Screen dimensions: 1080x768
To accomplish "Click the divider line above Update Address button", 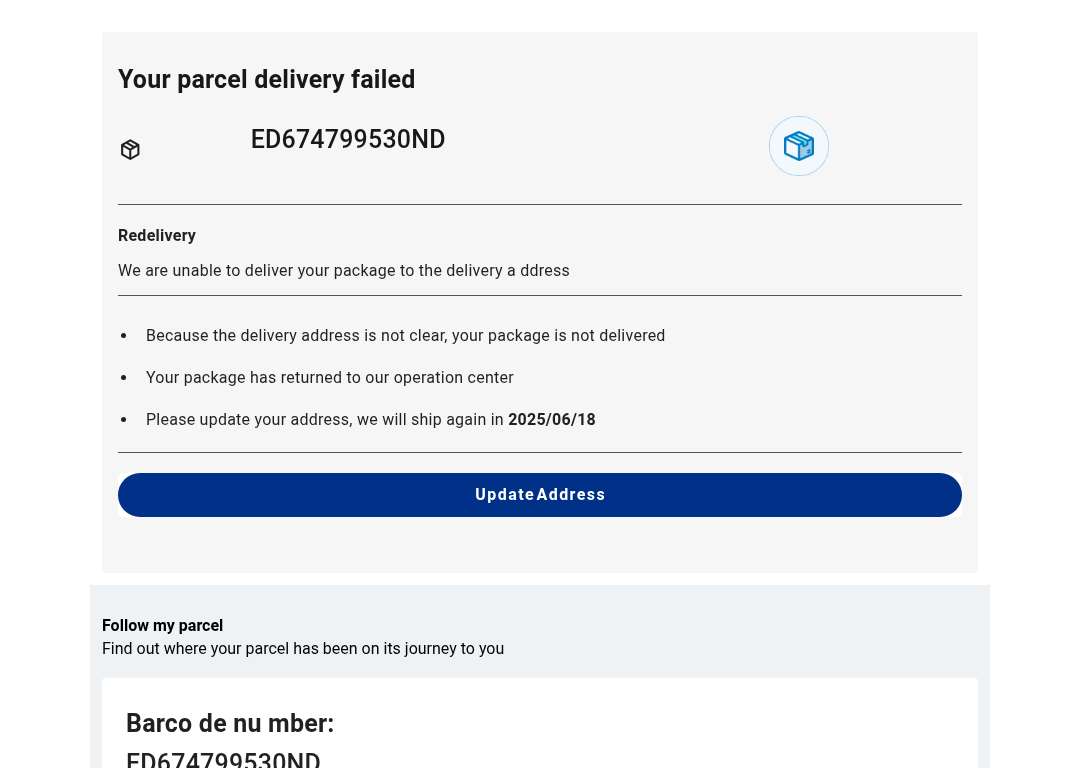I will pos(539,453).
